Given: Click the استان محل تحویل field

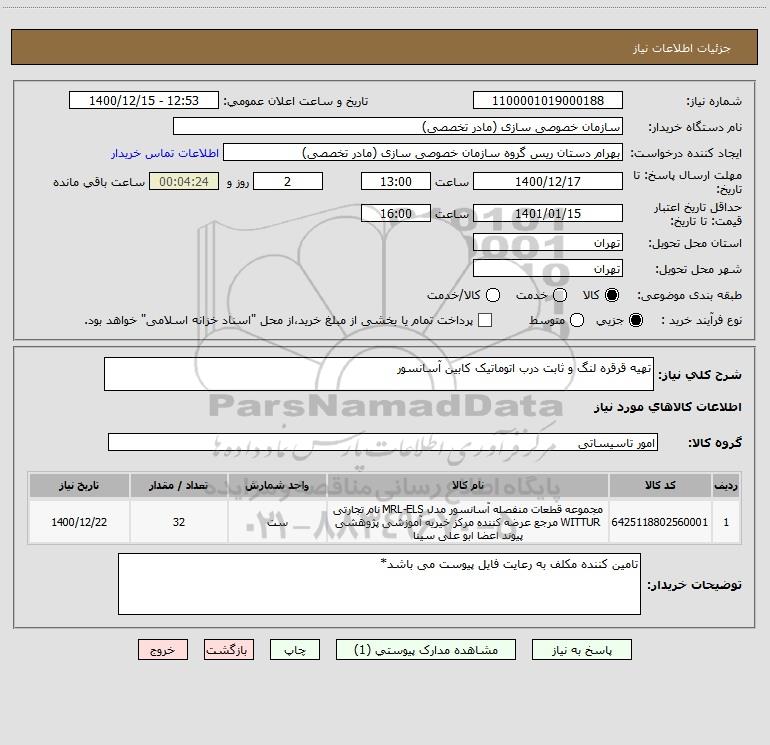Looking at the screenshot, I should (548, 242).
